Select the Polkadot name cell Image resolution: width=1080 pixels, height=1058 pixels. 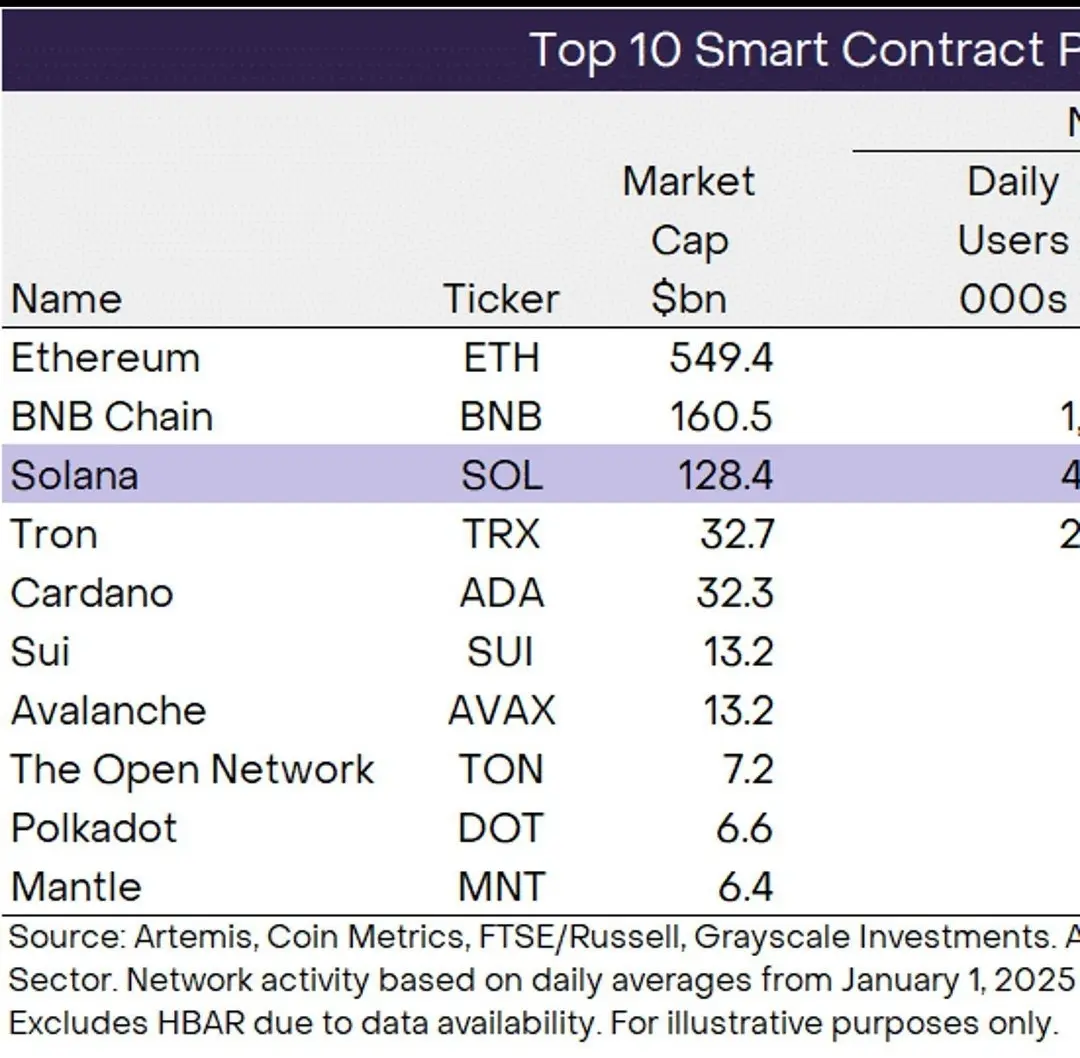(94, 828)
